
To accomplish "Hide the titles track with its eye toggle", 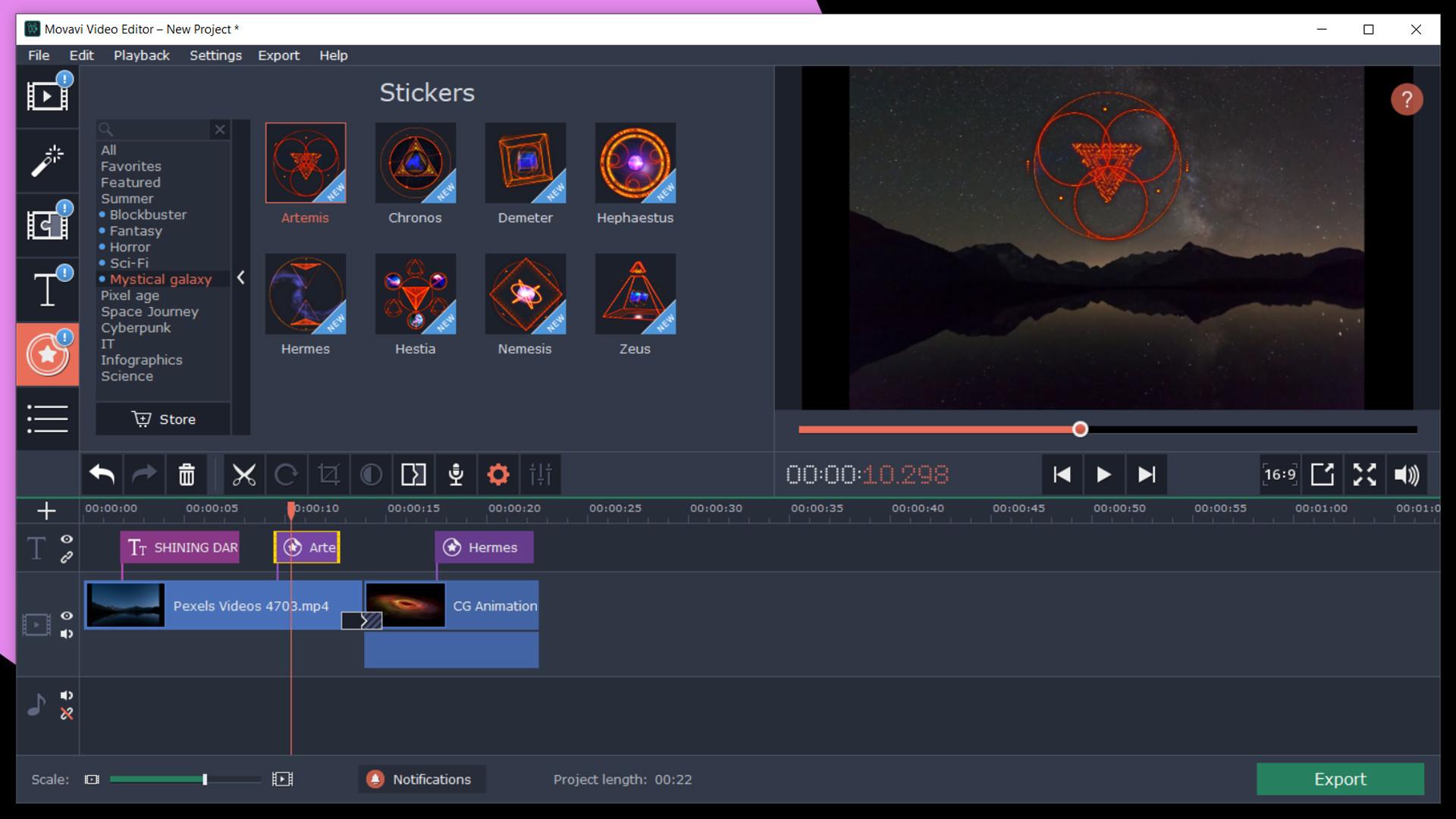I will click(67, 539).
